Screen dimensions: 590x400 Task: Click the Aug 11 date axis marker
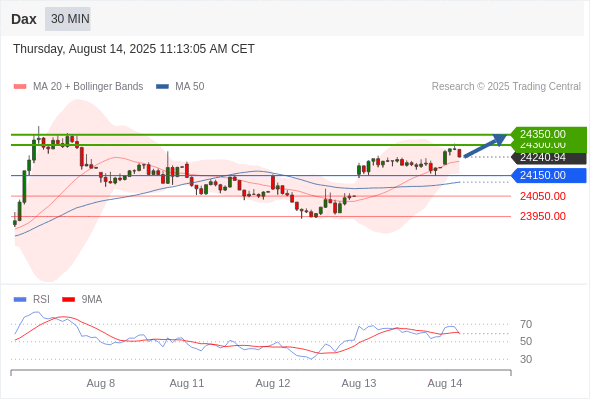(187, 383)
